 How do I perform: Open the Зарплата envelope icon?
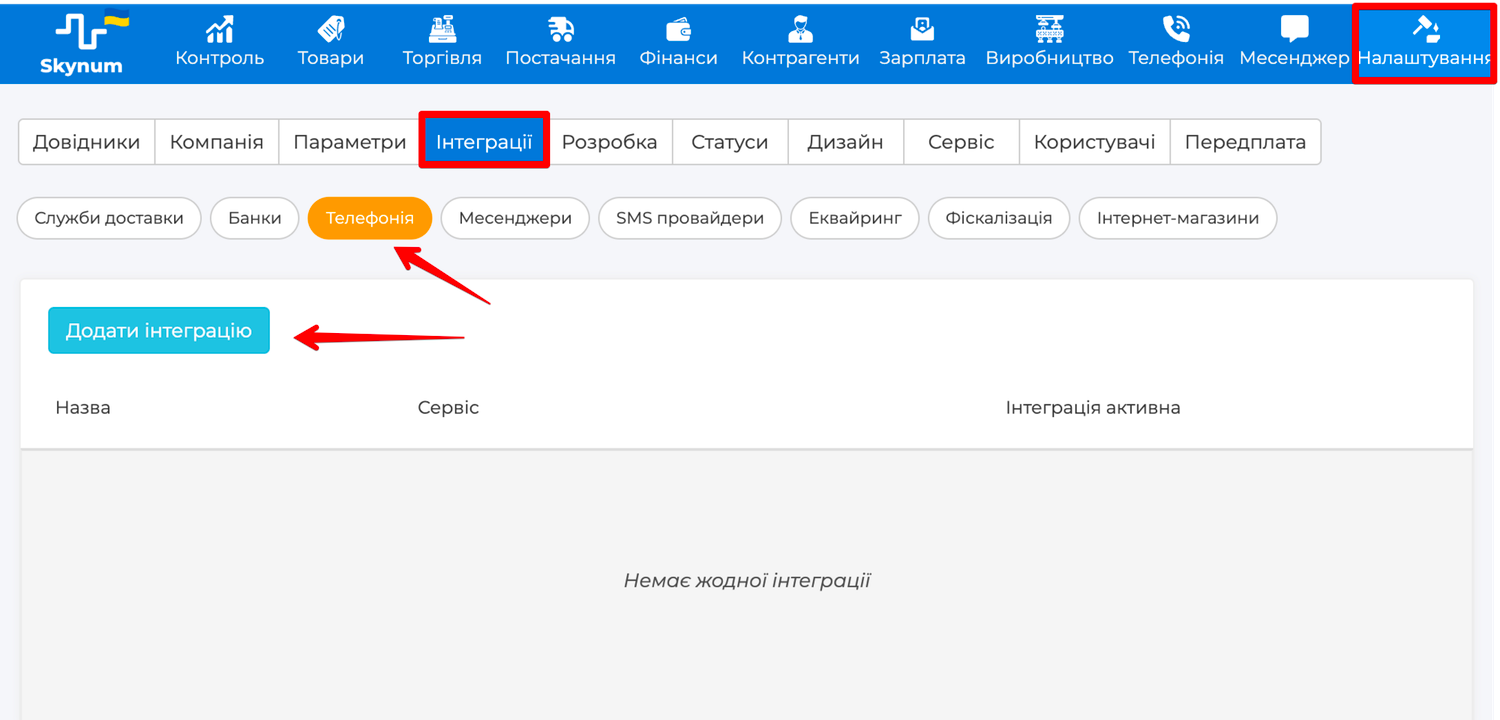(x=922, y=30)
